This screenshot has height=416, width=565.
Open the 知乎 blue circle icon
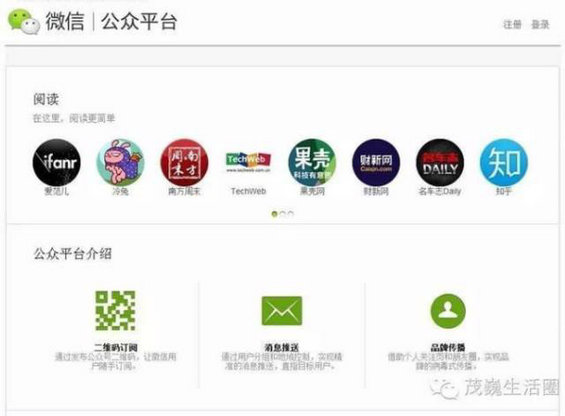point(504,162)
